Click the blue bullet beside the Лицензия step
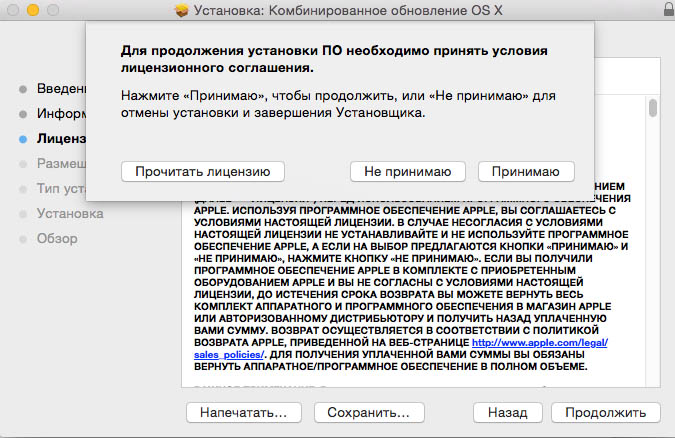675x438 pixels. point(23,139)
